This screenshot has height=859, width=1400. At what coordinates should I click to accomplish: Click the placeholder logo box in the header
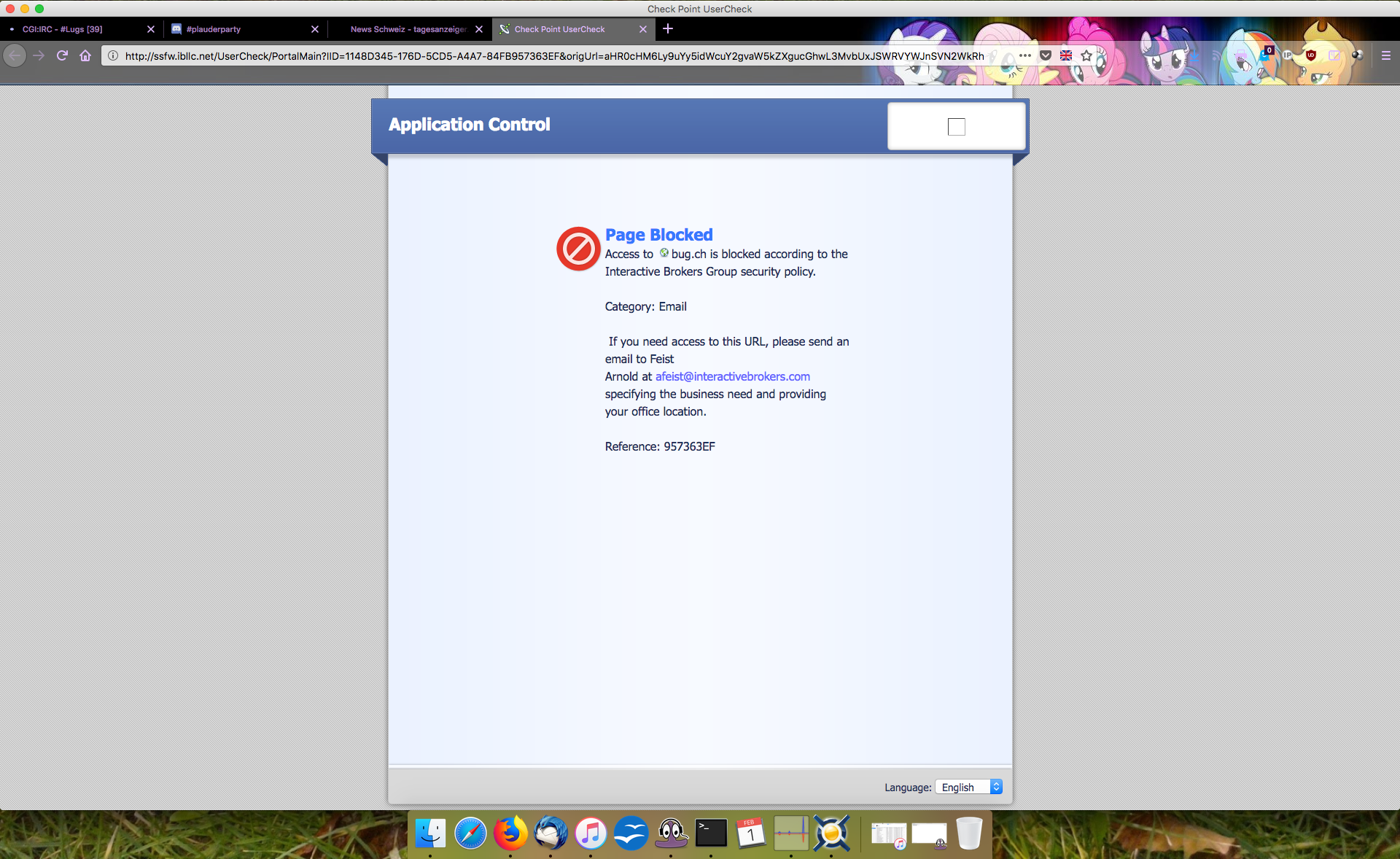coord(957,127)
